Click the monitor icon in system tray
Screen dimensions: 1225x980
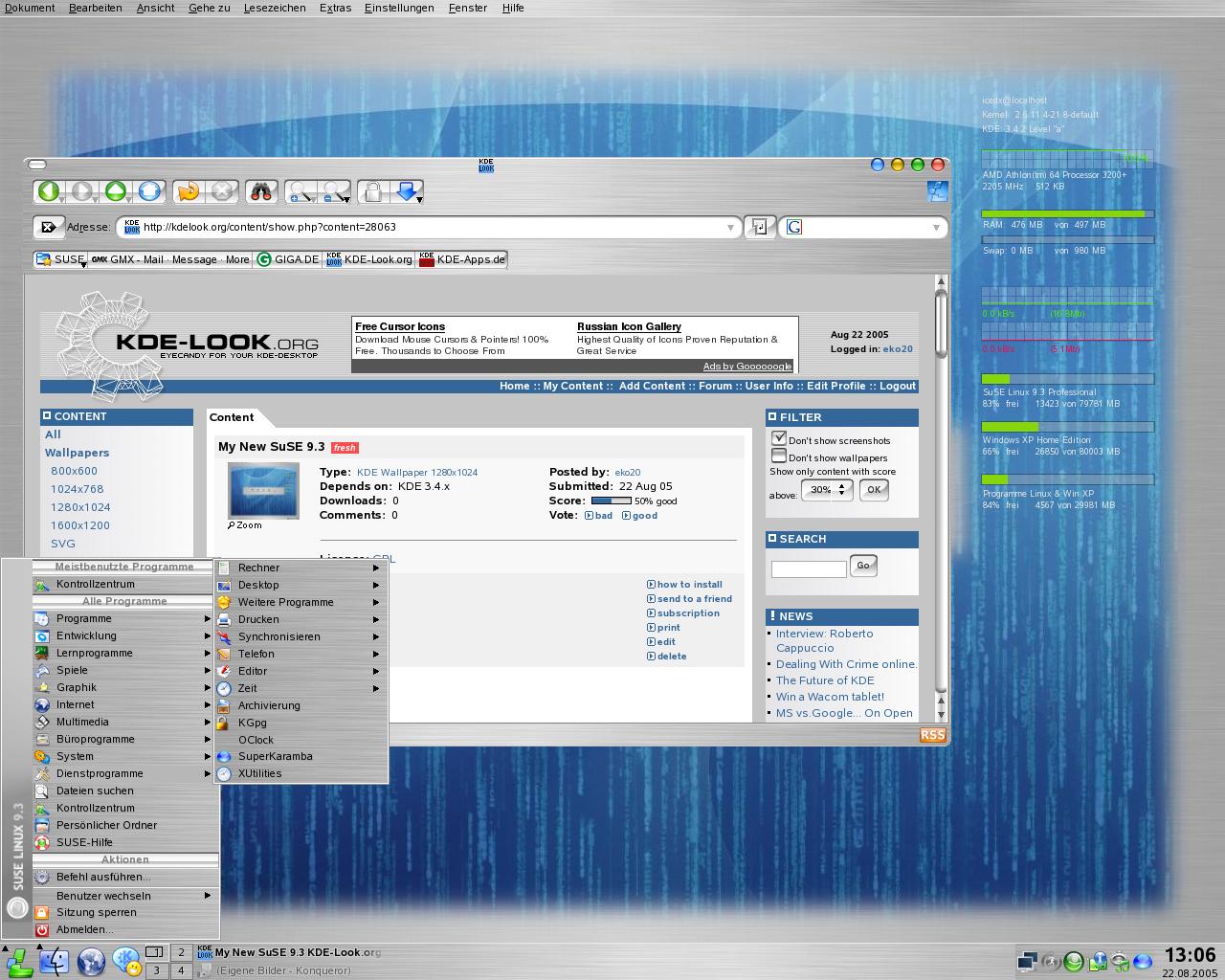pos(1028,961)
